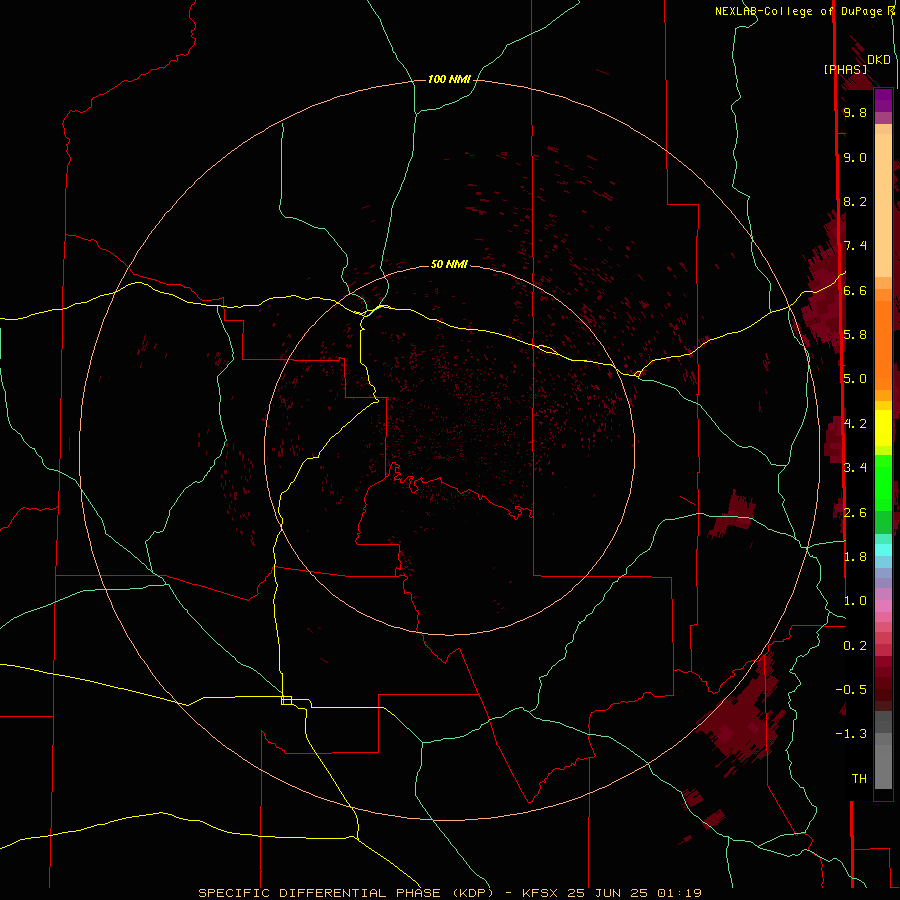Image resolution: width=900 pixels, height=900 pixels.
Task: Click the 100 NMI range ring label
Action: pos(449,79)
